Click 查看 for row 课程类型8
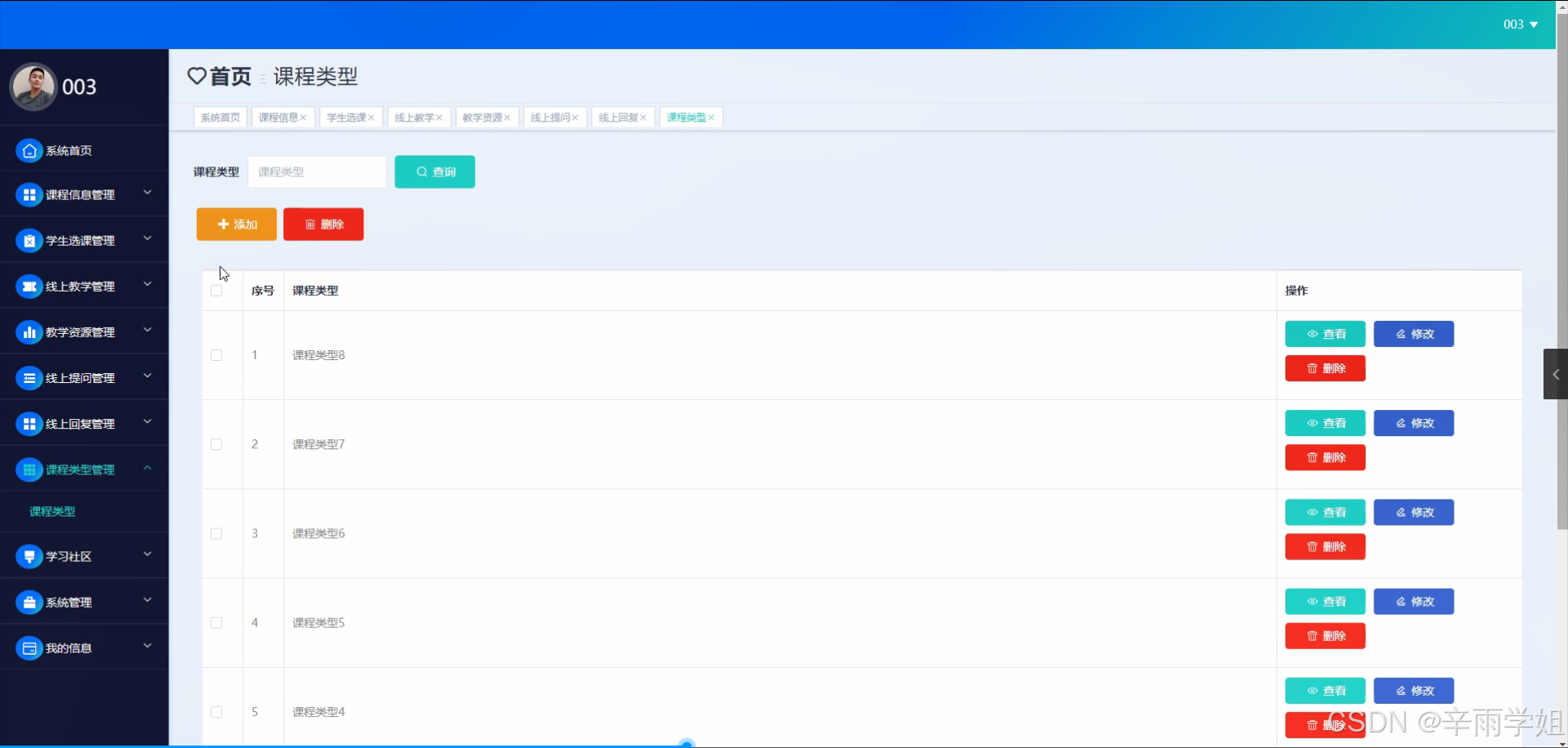This screenshot has width=1568, height=748. 1325,334
